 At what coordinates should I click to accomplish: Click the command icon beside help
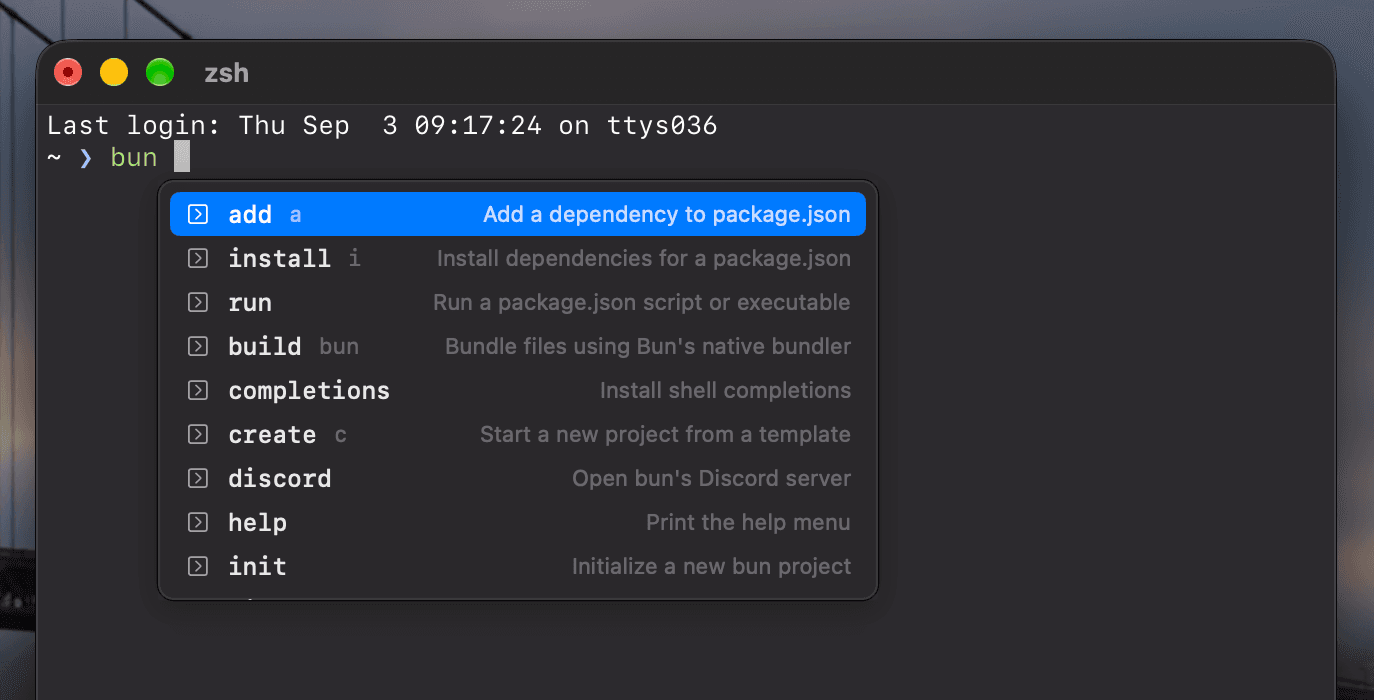pos(198,522)
